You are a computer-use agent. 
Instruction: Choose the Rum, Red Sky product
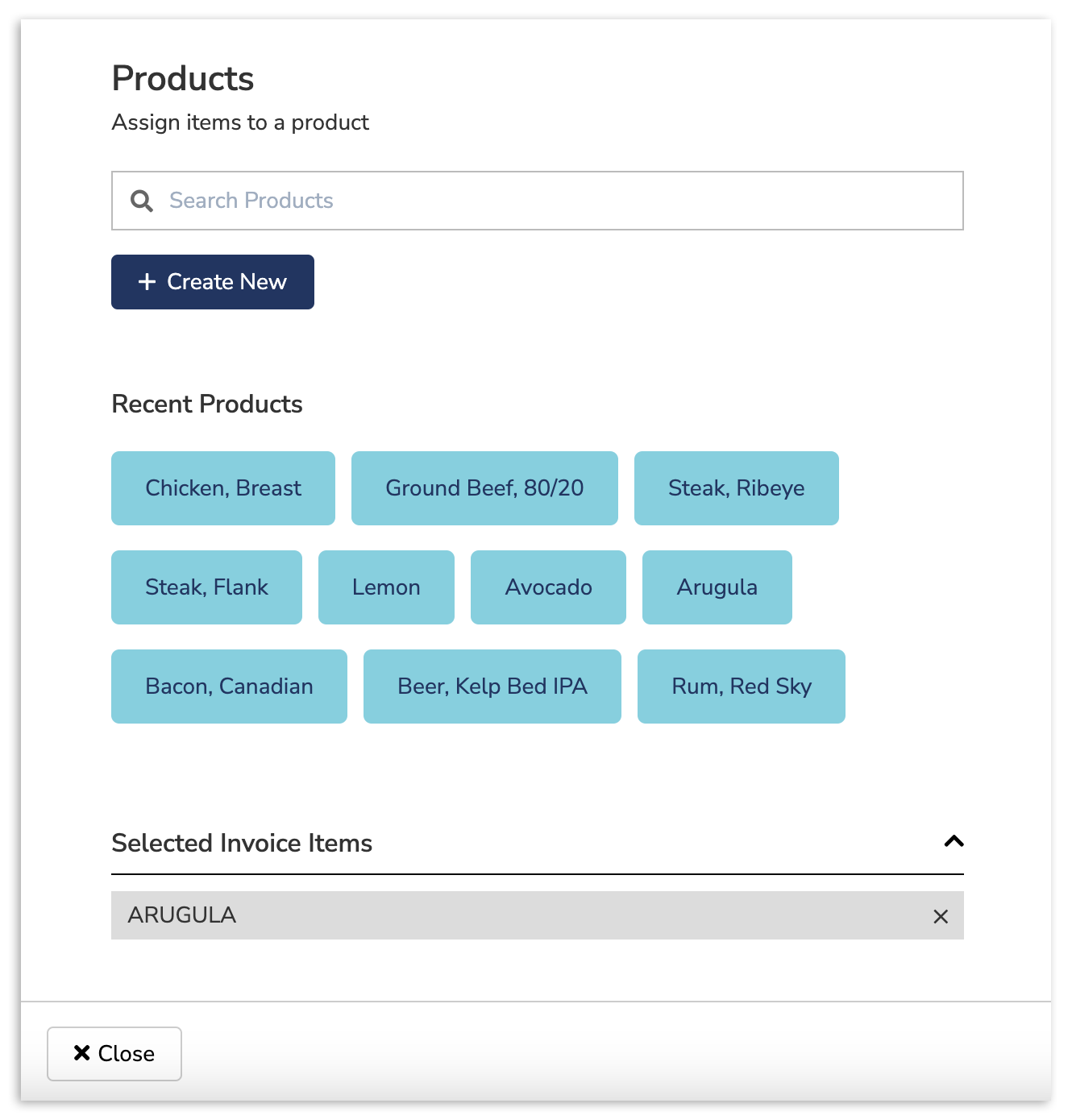[x=741, y=686]
